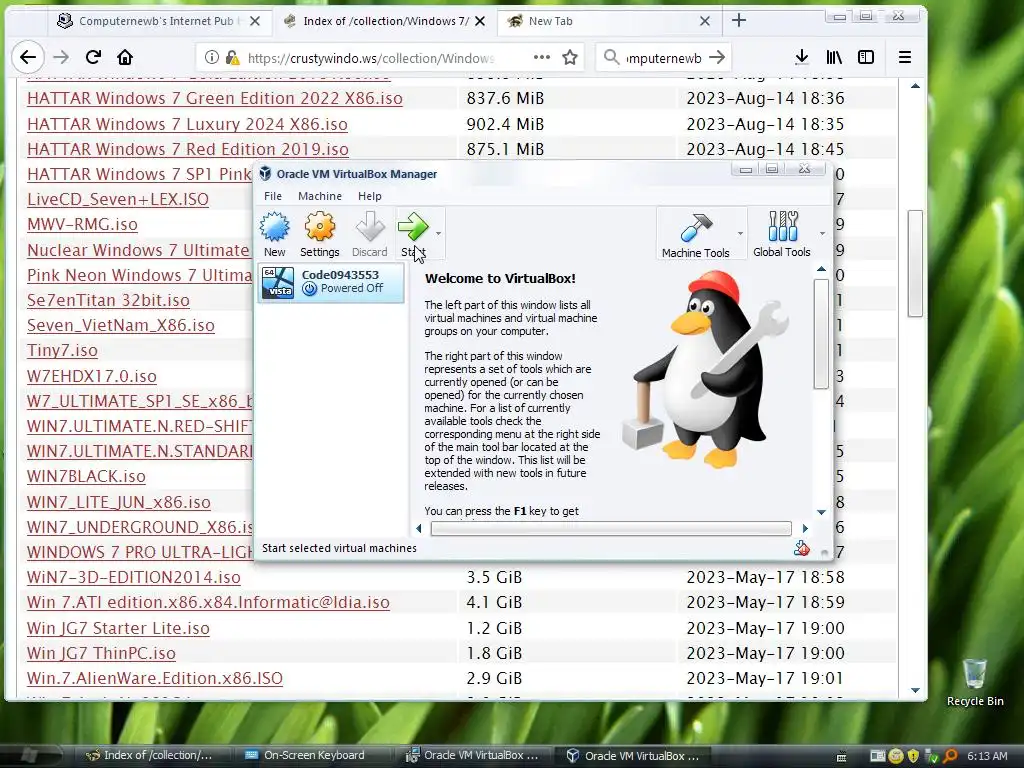Go forward in Firefox
Image resolution: width=1024 pixels, height=768 pixels.
pos(61,57)
